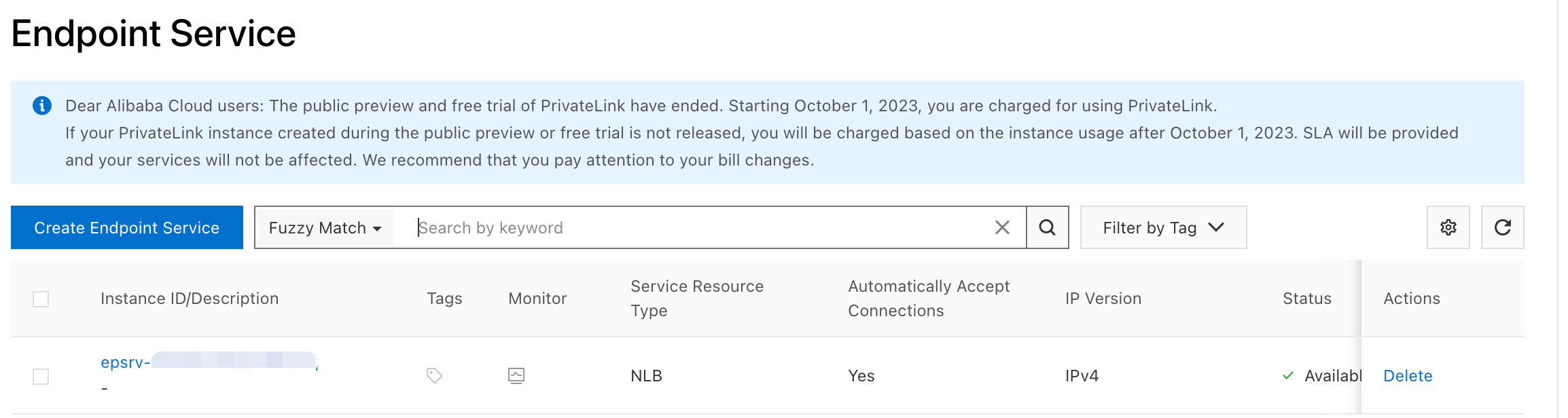Viewport: 1568px width, 418px height.
Task: Click the Create Endpoint Service button
Action: coord(127,228)
